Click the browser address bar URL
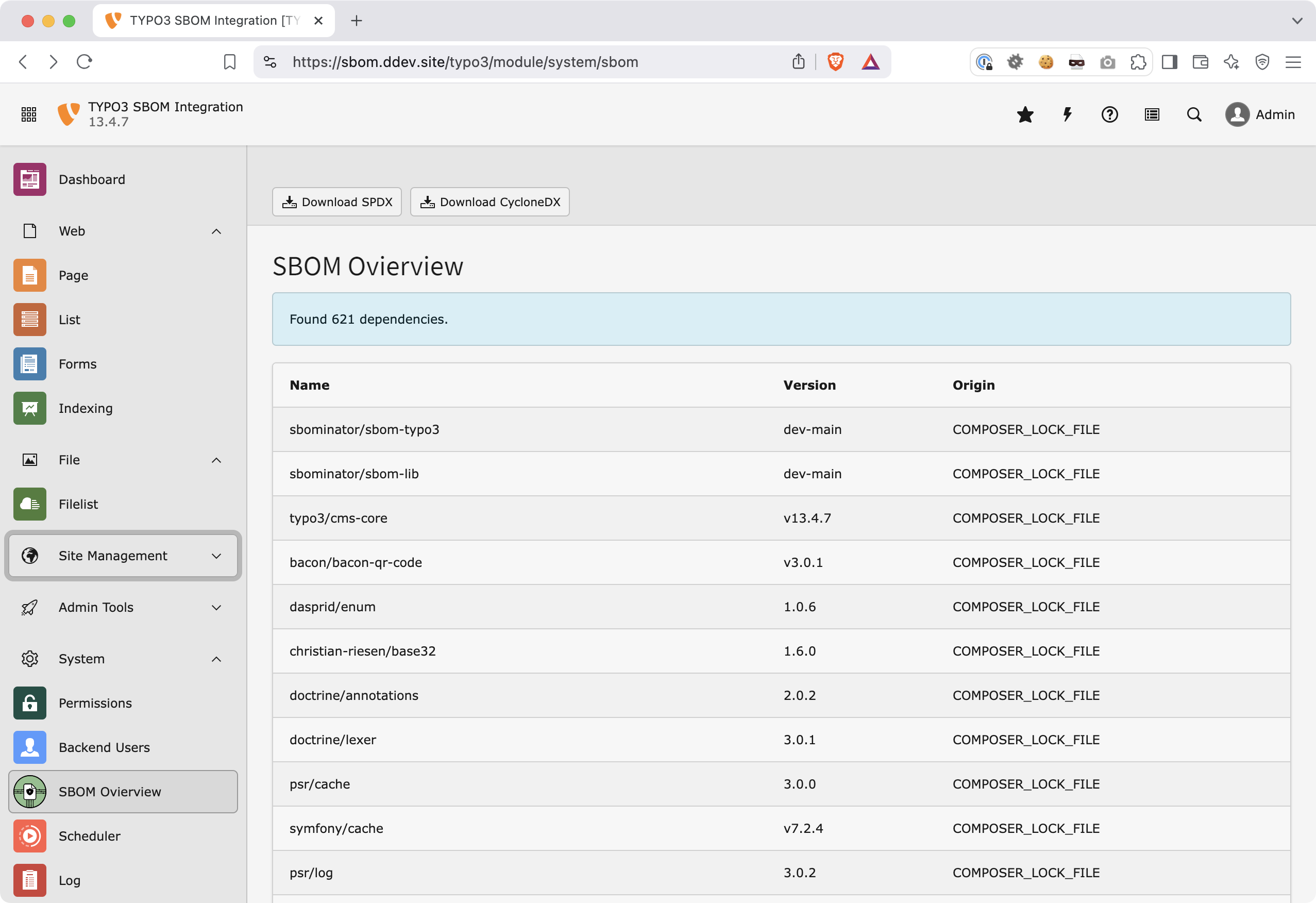1316x903 pixels. (x=465, y=62)
